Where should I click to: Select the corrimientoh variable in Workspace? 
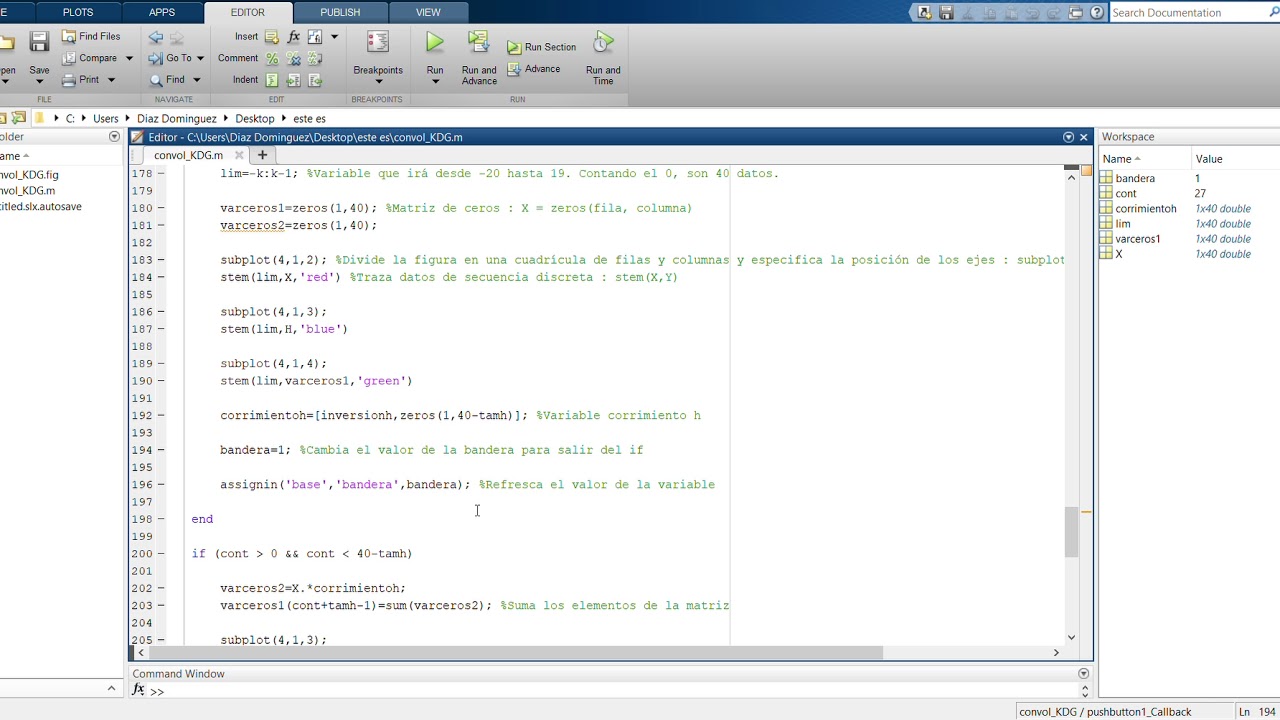(1146, 209)
